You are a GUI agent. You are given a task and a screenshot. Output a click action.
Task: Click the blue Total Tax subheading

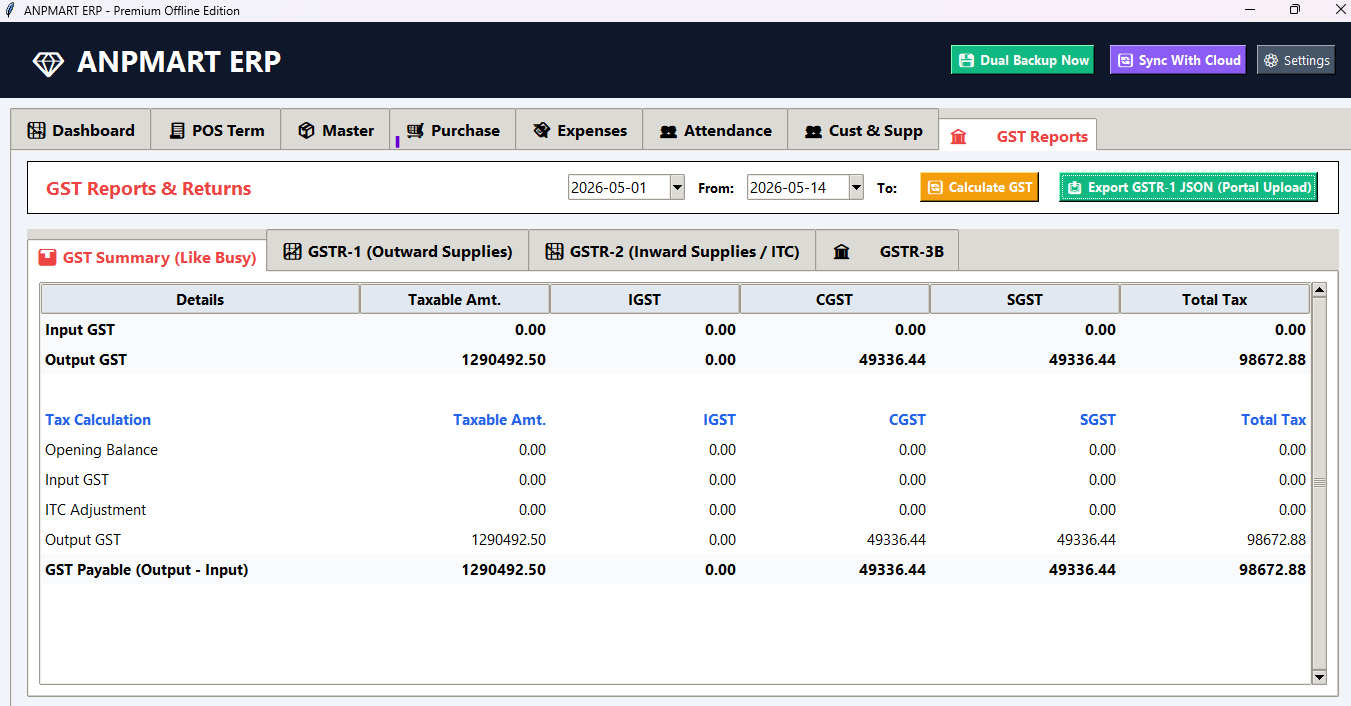1273,420
